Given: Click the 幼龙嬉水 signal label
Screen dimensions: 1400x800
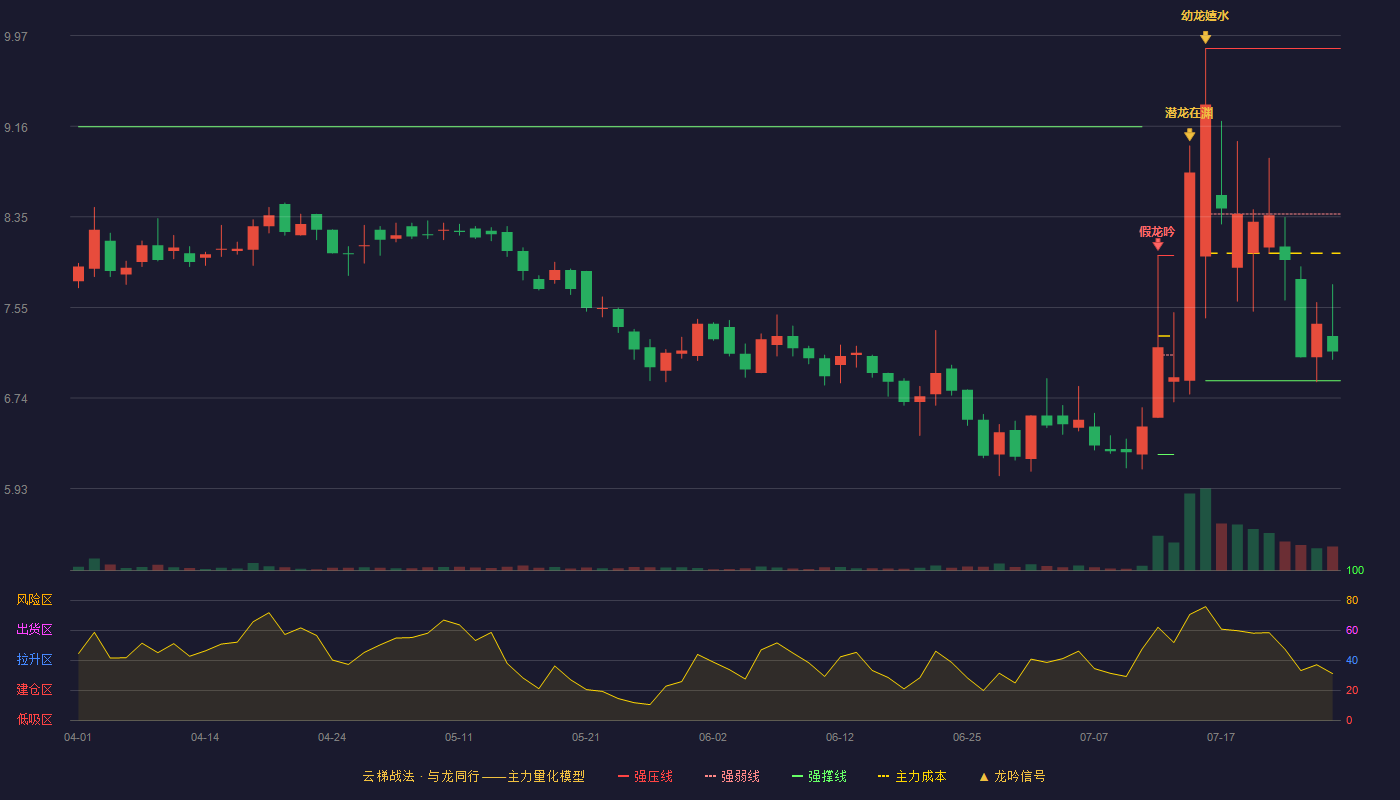Looking at the screenshot, I should (x=1205, y=16).
